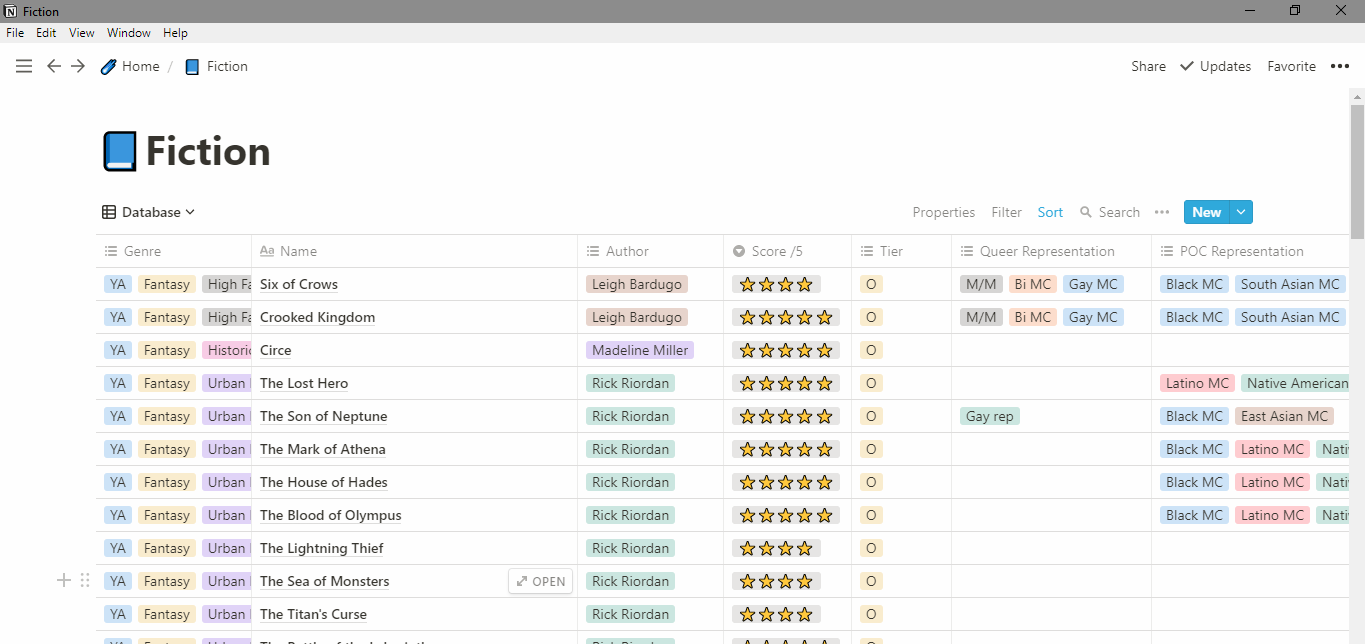Open the three-dot page options menu
Screen dimensions: 1365x644
coord(1340,66)
